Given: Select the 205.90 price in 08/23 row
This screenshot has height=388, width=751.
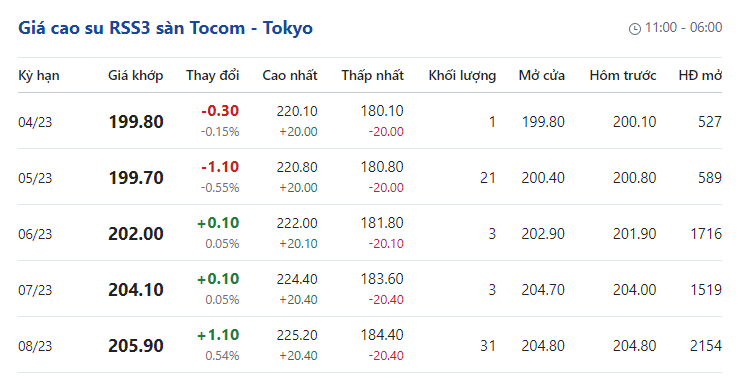Looking at the screenshot, I should (136, 346).
